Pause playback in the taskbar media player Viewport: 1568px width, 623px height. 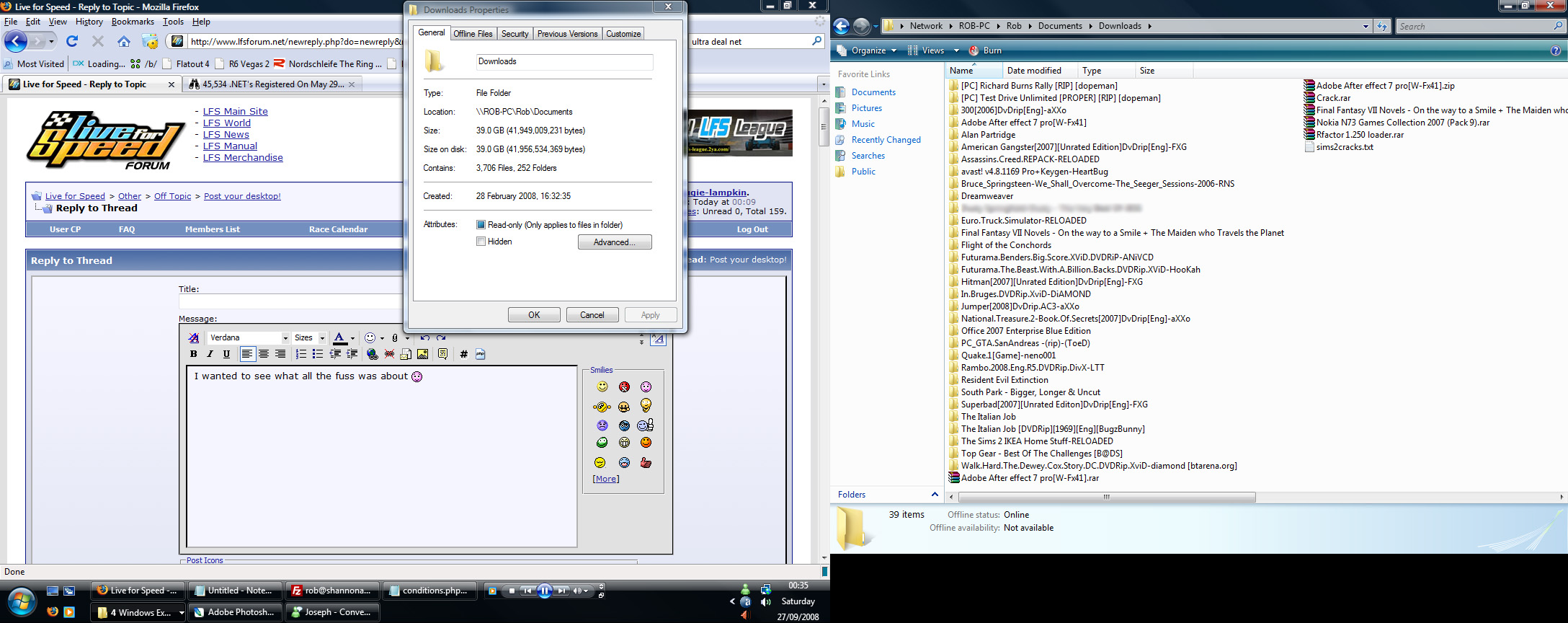pos(545,591)
